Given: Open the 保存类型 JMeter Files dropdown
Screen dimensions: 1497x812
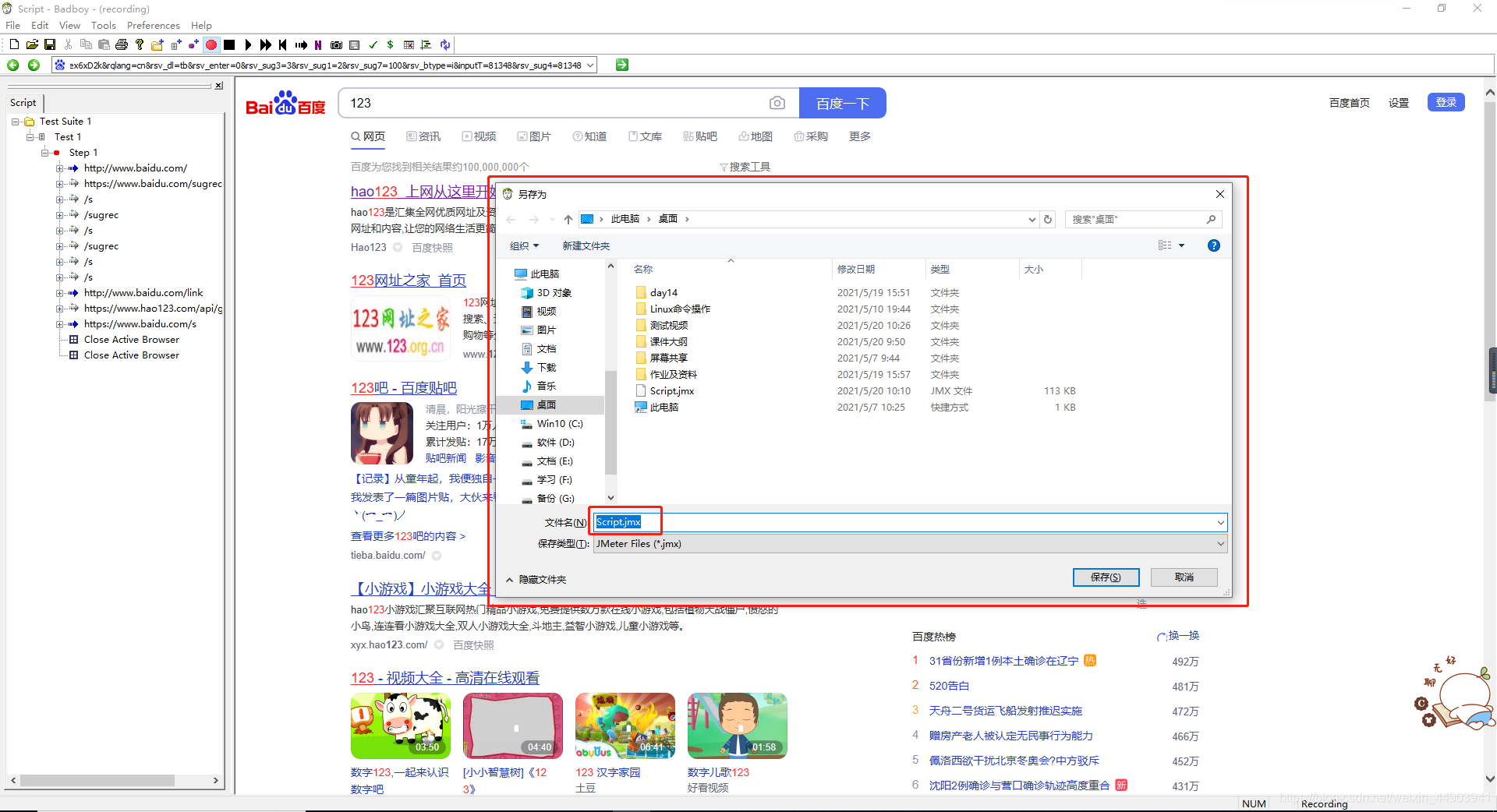Looking at the screenshot, I should click(911, 544).
